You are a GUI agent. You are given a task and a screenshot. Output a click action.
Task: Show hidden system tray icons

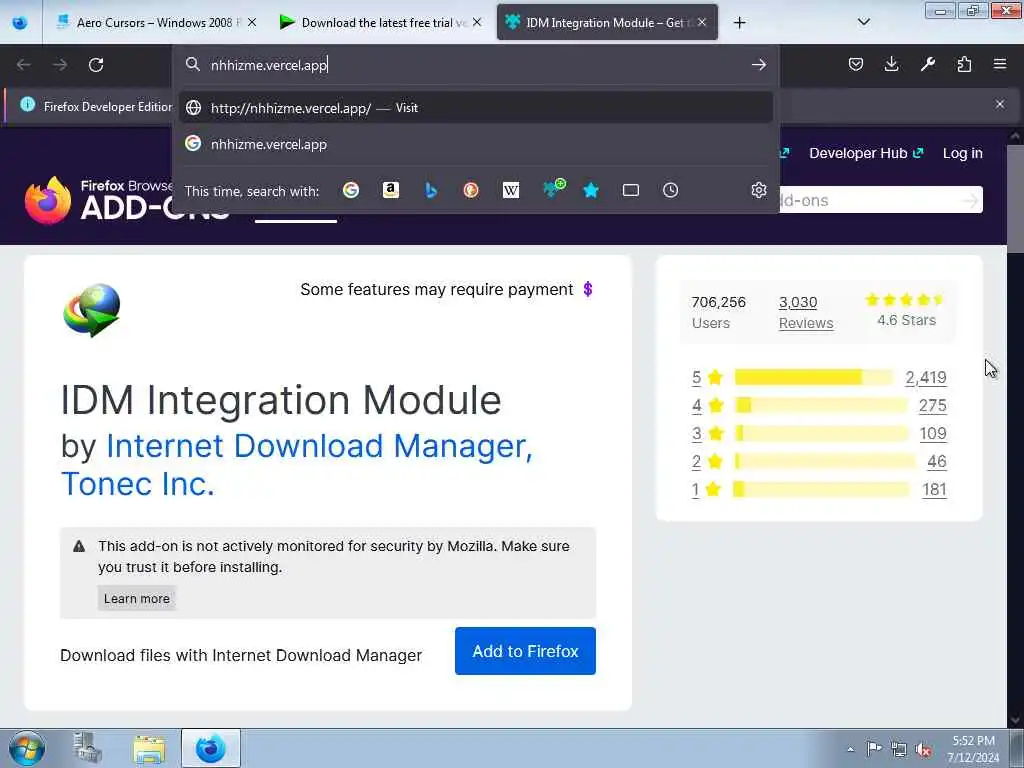[850, 749]
